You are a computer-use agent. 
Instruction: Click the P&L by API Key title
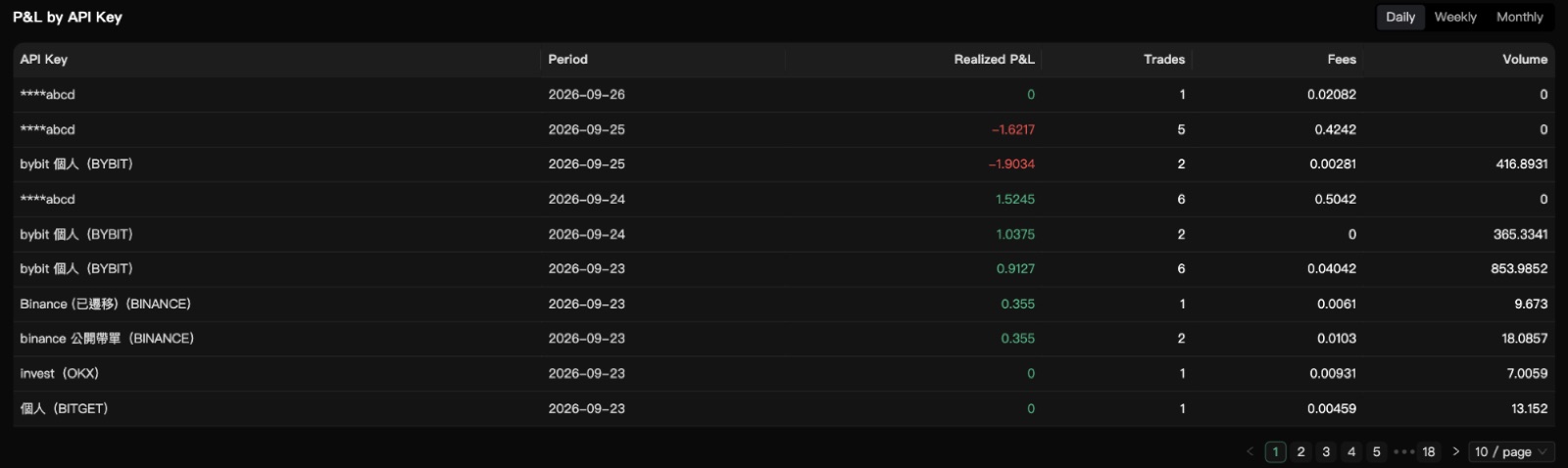point(68,17)
